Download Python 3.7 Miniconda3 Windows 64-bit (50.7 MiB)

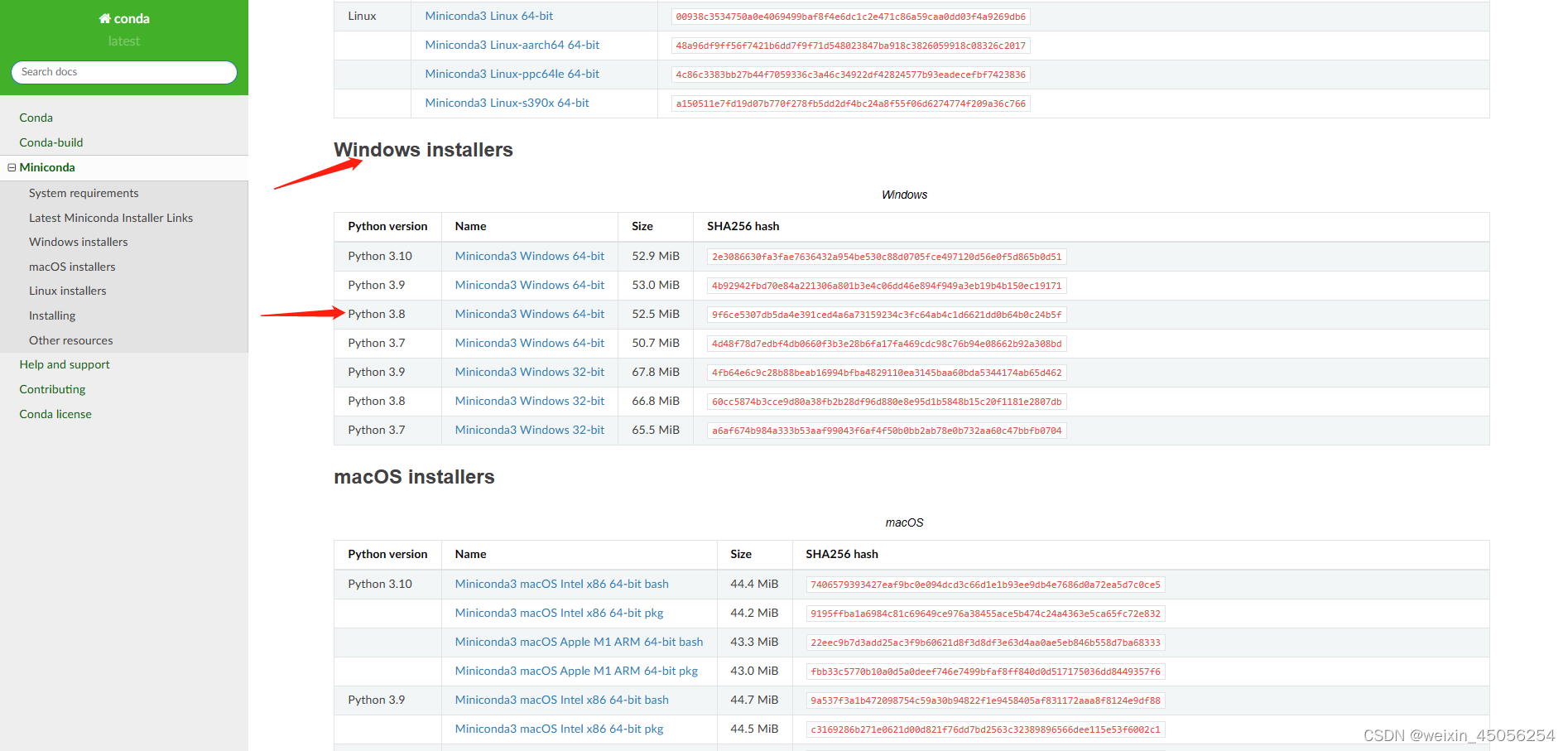point(530,343)
